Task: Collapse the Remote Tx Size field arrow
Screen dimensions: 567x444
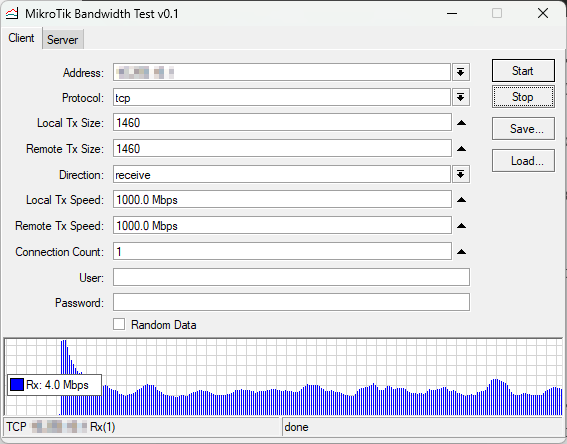Action: (x=461, y=149)
